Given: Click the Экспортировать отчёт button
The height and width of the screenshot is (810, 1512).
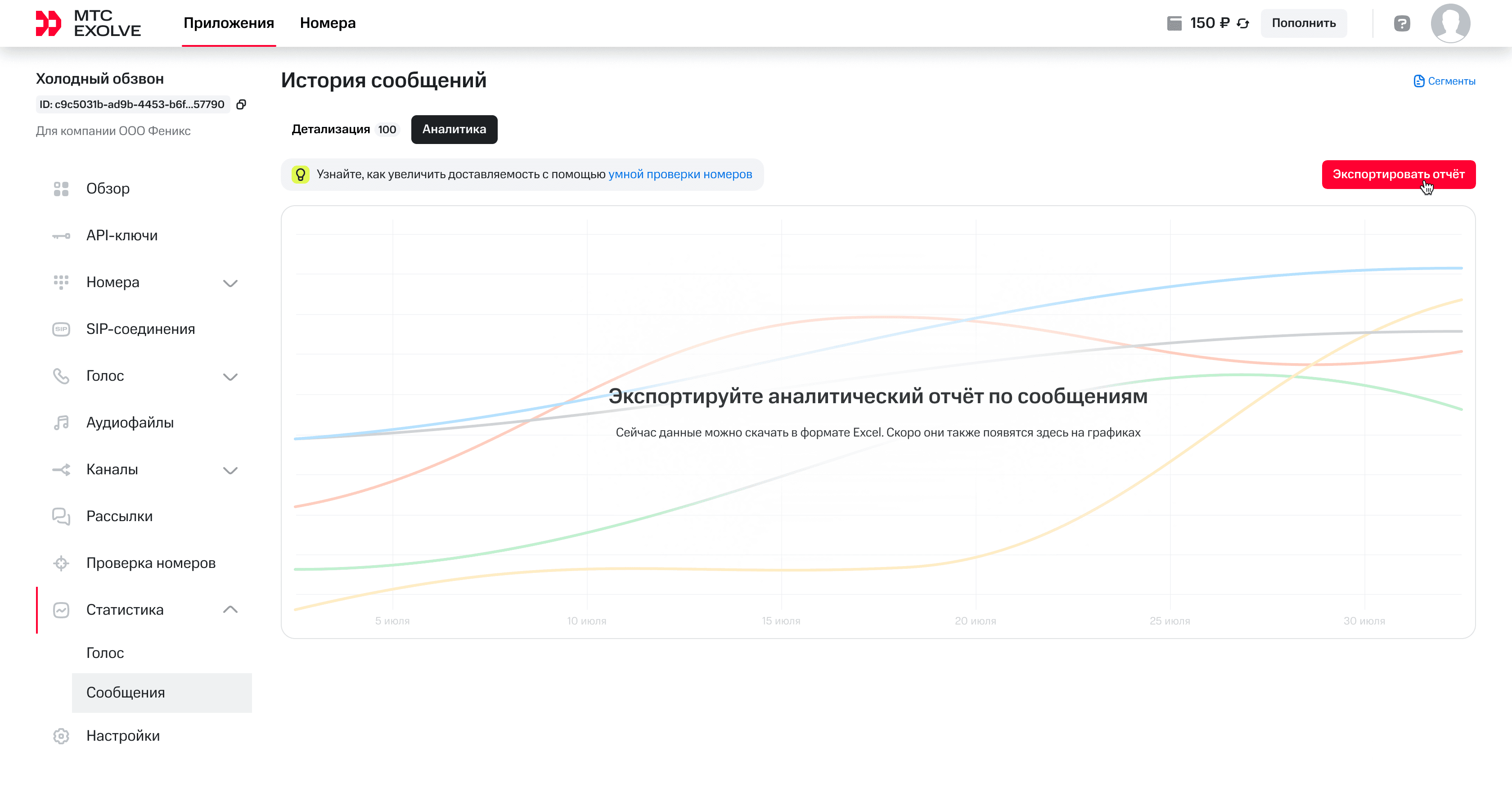Looking at the screenshot, I should coord(1398,174).
